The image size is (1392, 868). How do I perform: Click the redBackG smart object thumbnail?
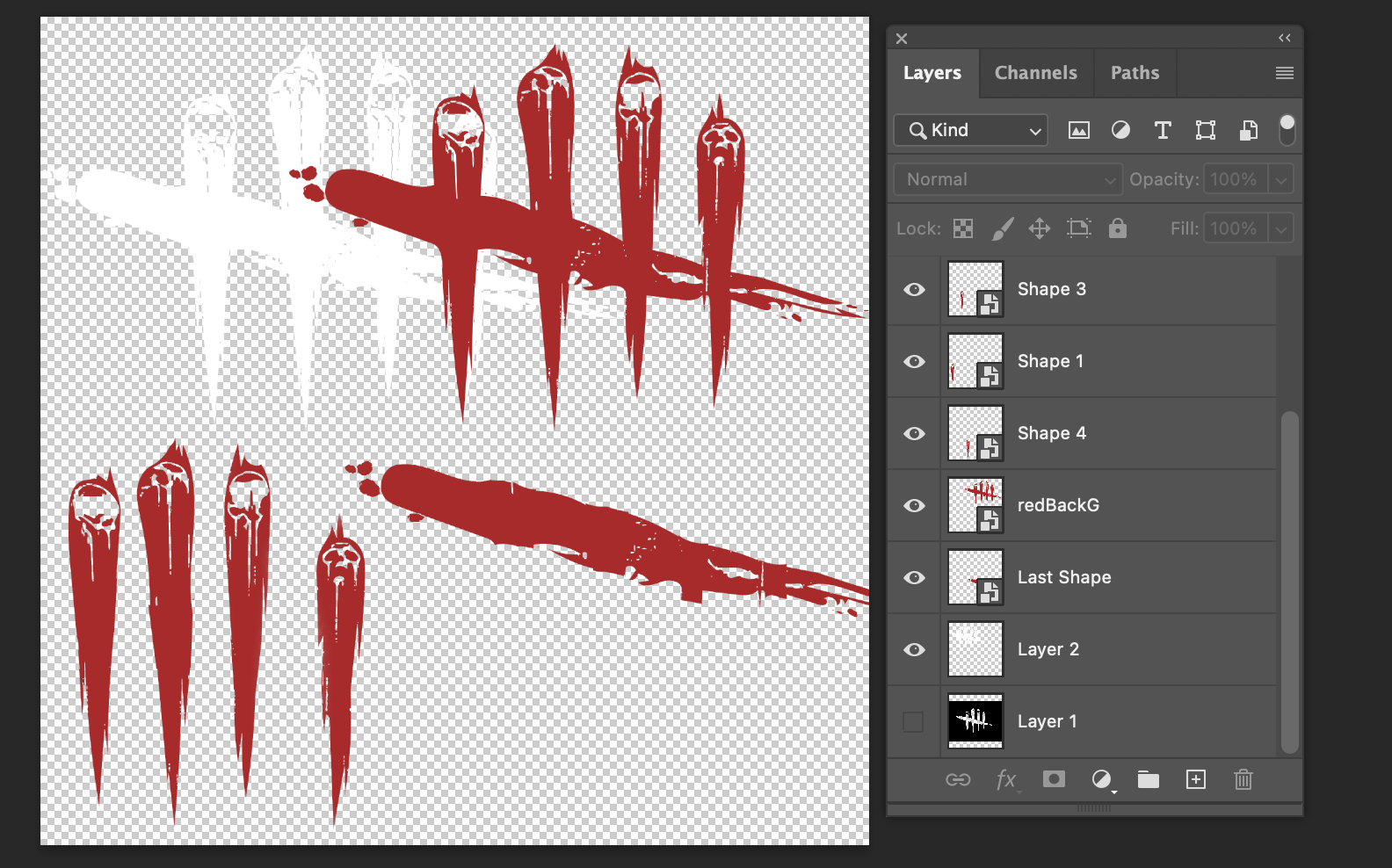[x=975, y=505]
